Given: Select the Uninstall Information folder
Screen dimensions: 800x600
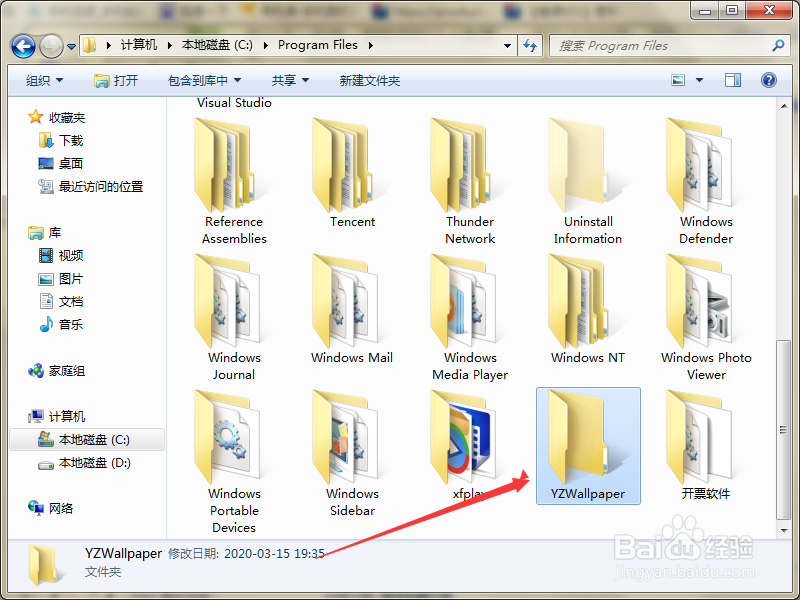Looking at the screenshot, I should (x=588, y=181).
